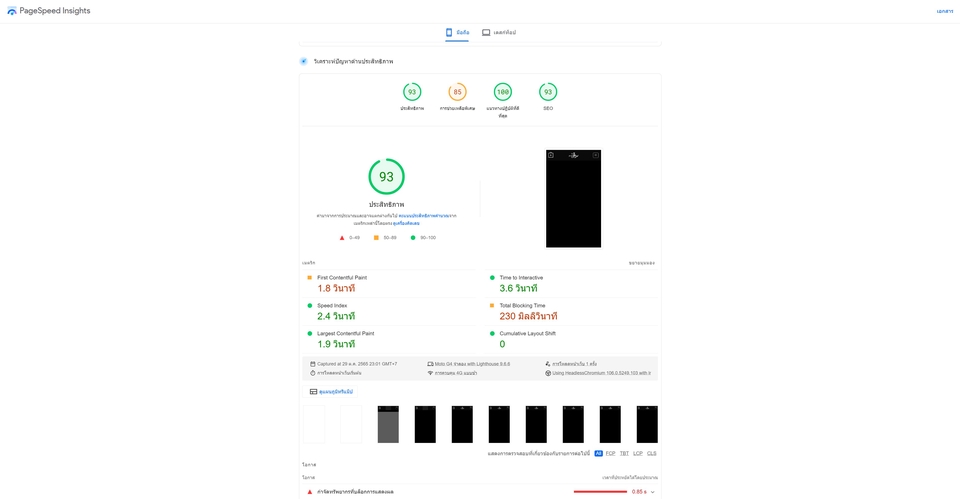The width and height of the screenshot is (960, 499).
Task: Click the globe icon beside HeadlessChromium
Action: [x=547, y=373]
